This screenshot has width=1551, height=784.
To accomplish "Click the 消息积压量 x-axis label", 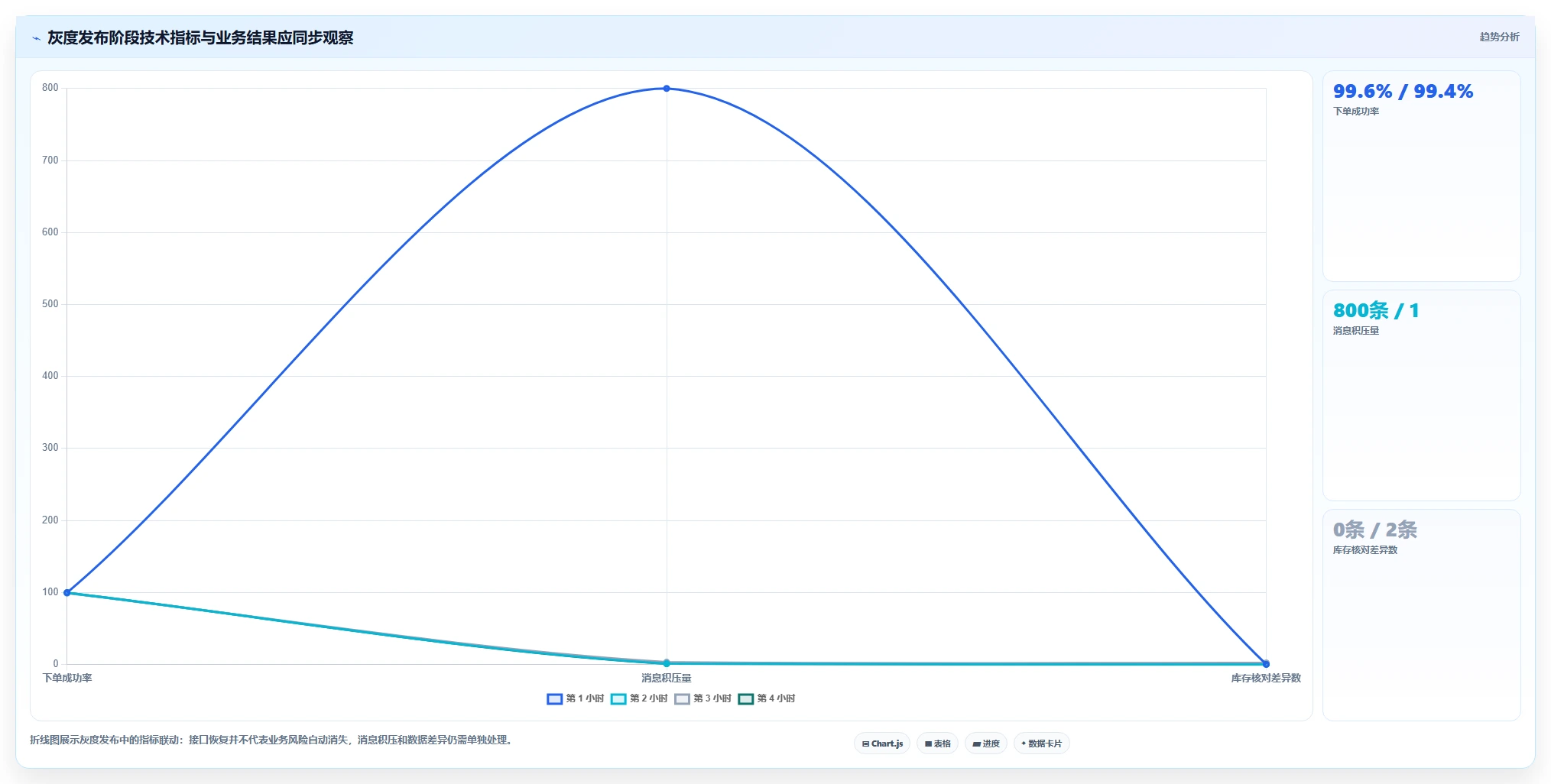I will pyautogui.click(x=667, y=678).
